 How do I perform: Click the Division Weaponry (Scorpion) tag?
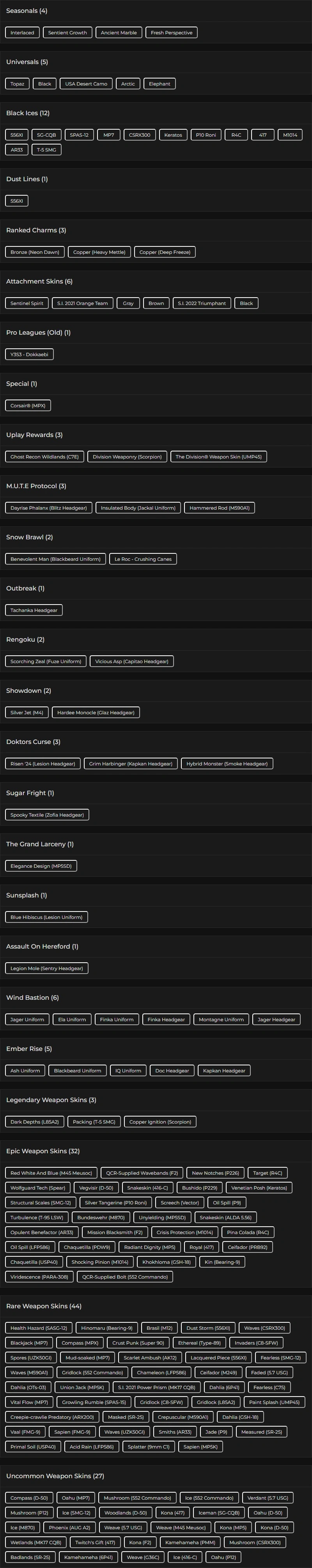(x=127, y=457)
